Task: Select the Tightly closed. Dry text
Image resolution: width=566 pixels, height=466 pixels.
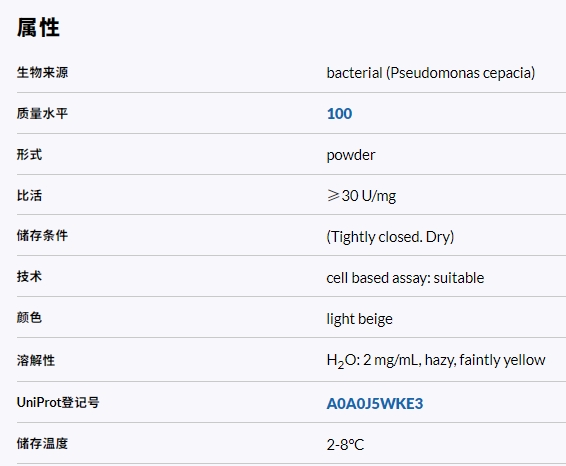Action: click(x=390, y=237)
